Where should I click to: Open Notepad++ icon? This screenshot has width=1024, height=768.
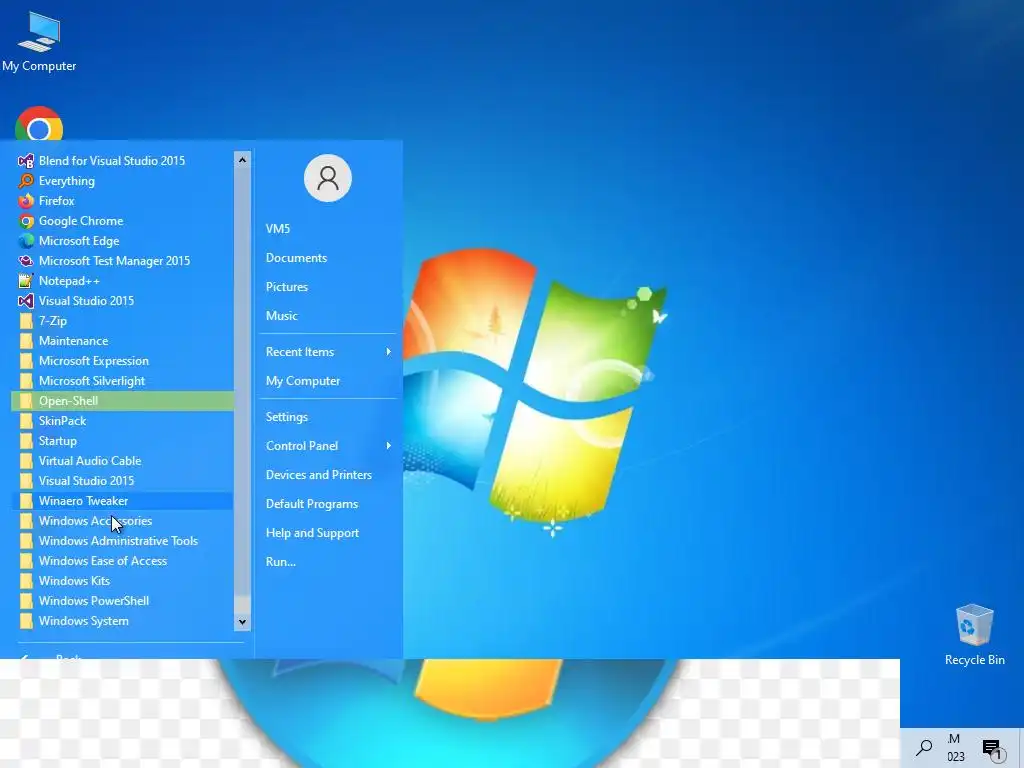pyautogui.click(x=25, y=281)
